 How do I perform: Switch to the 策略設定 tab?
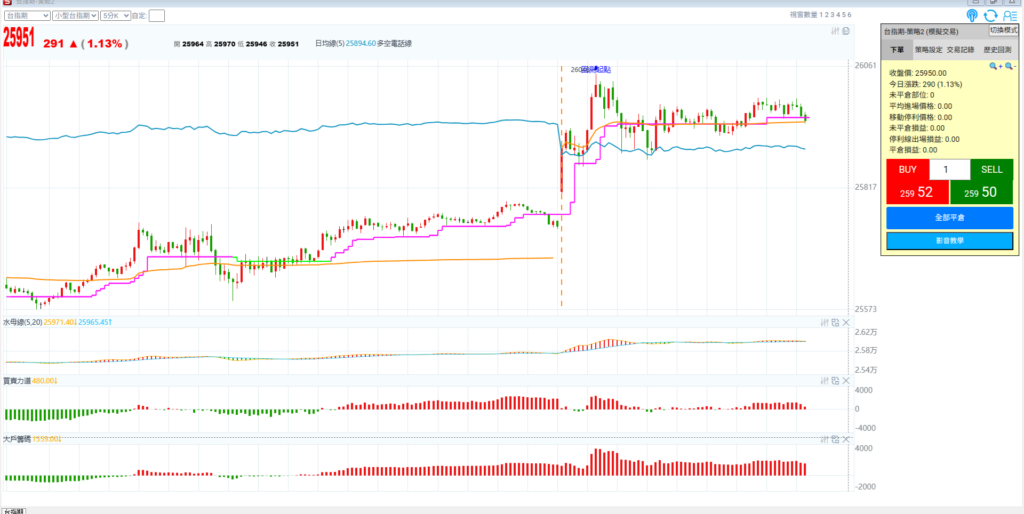(x=928, y=48)
